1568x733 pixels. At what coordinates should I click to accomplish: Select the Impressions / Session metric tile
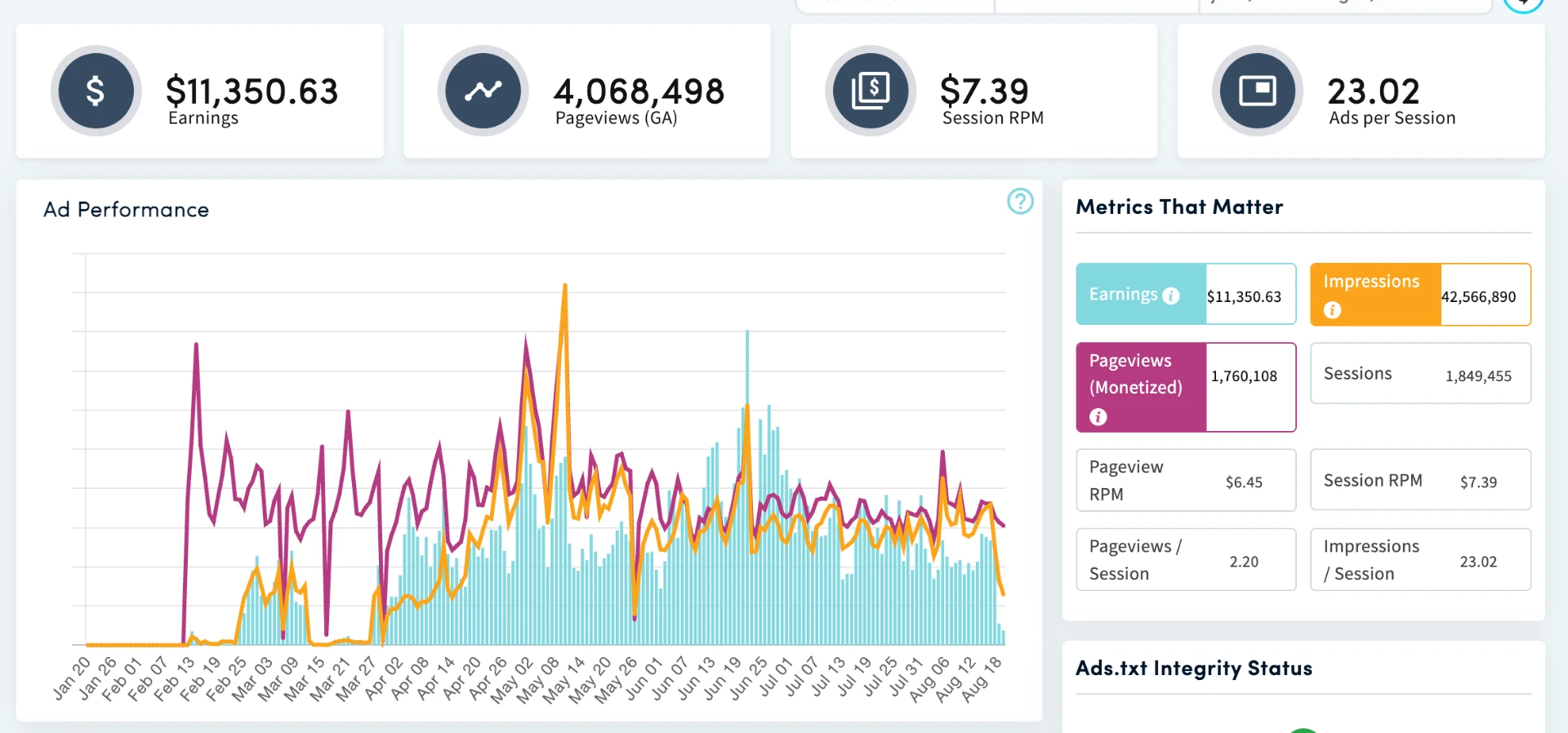pyautogui.click(x=1420, y=559)
